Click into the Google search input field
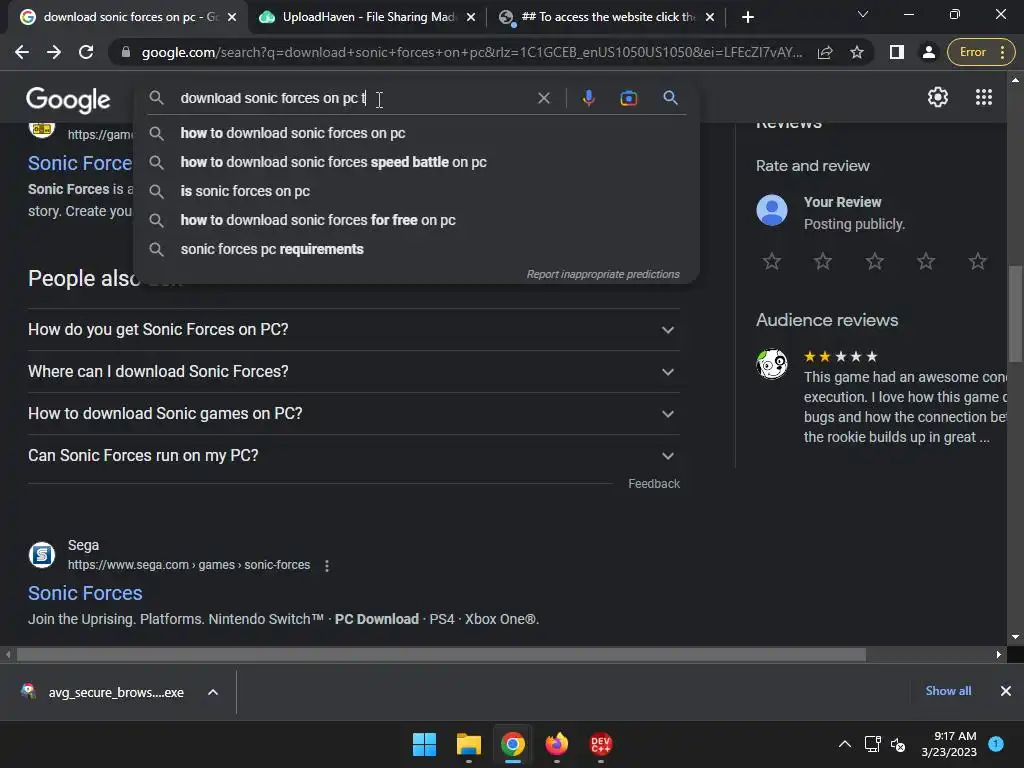This screenshot has width=1024, height=768. click(x=353, y=98)
